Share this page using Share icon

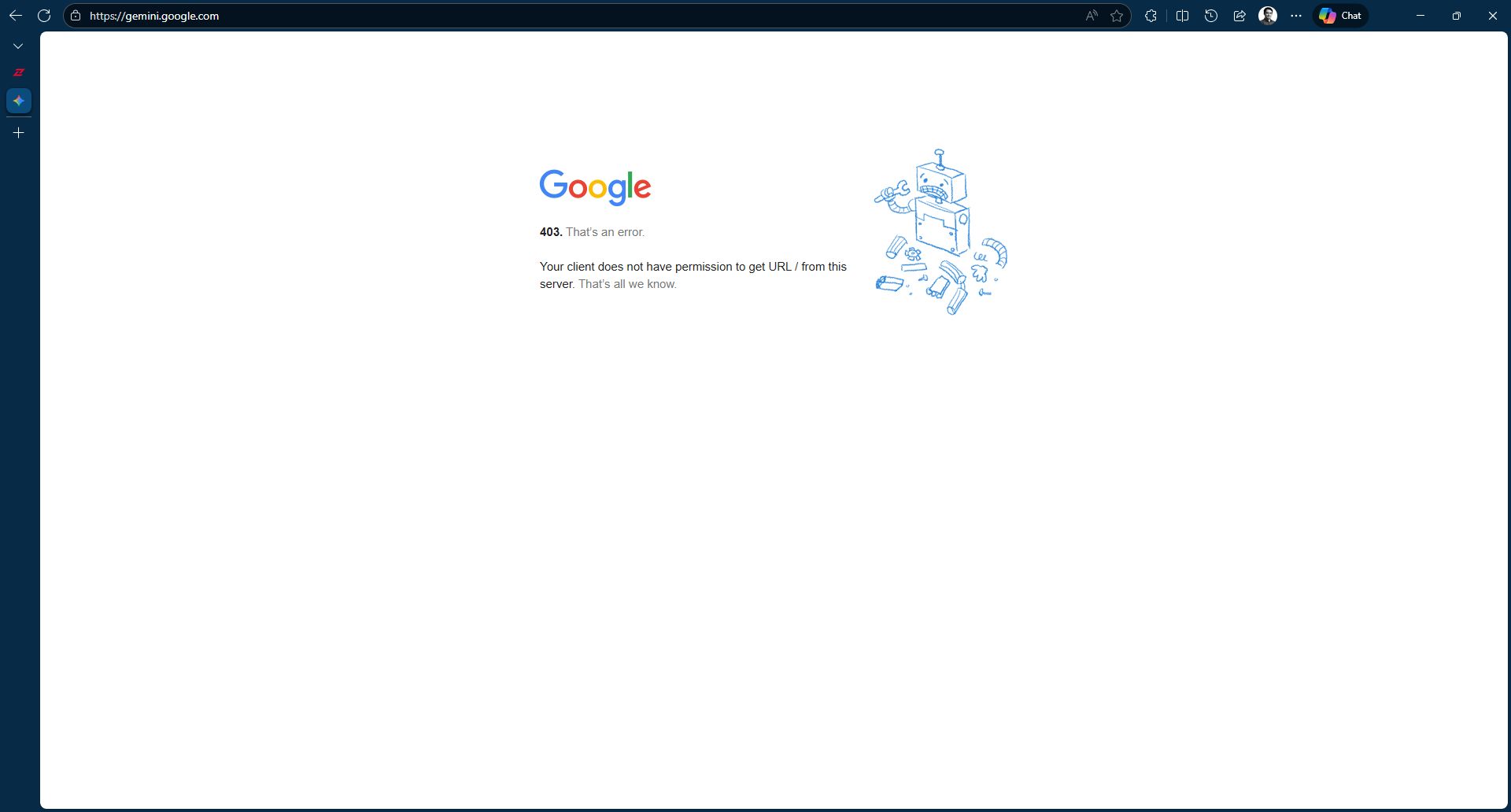coord(1239,16)
